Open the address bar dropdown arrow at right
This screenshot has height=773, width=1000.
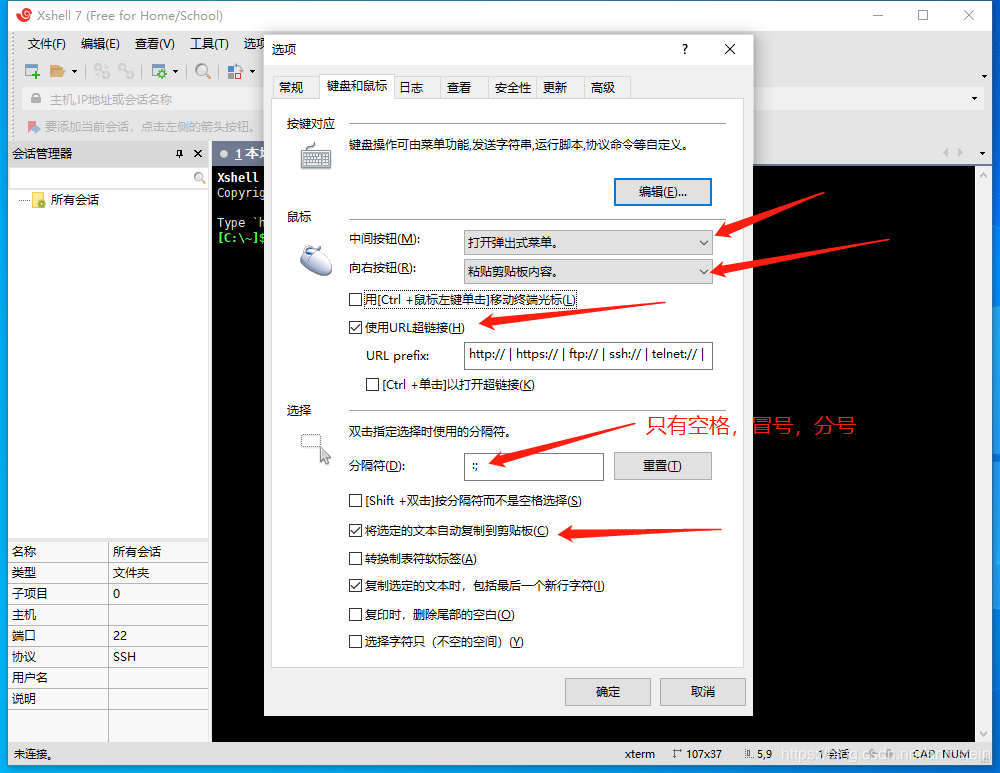coord(974,98)
